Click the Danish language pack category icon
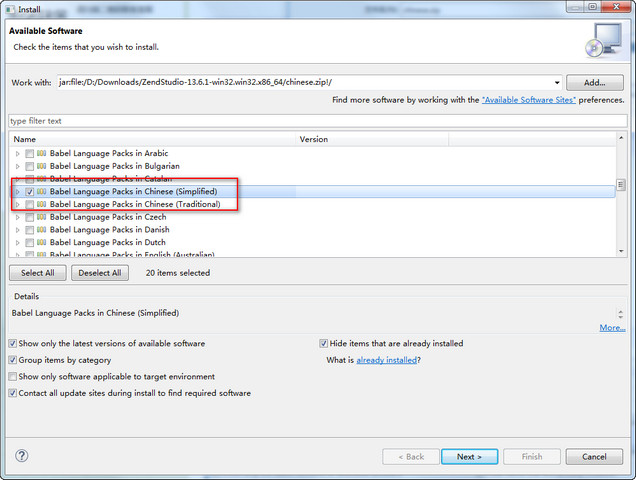Screen dimensions: 636x480 [x=42, y=230]
